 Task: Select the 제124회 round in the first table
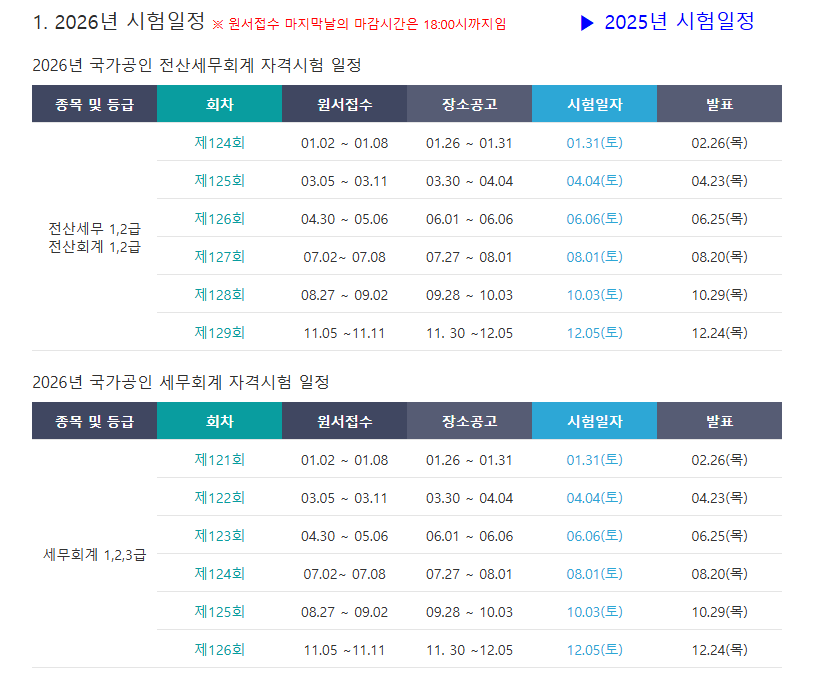click(x=219, y=143)
